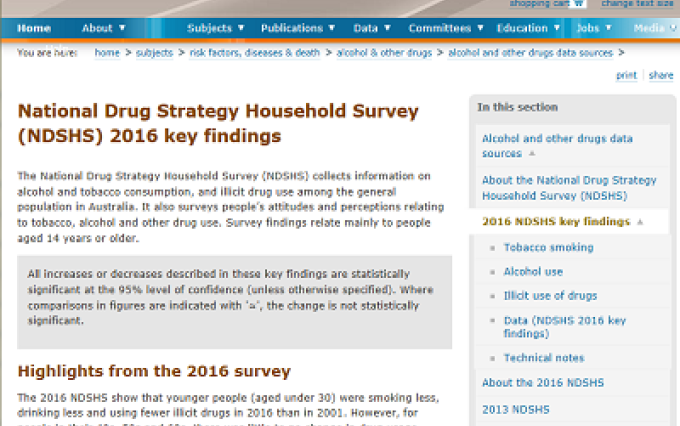Click the 'change text size' link
Screen dimensions: 680x426
tap(639, 4)
